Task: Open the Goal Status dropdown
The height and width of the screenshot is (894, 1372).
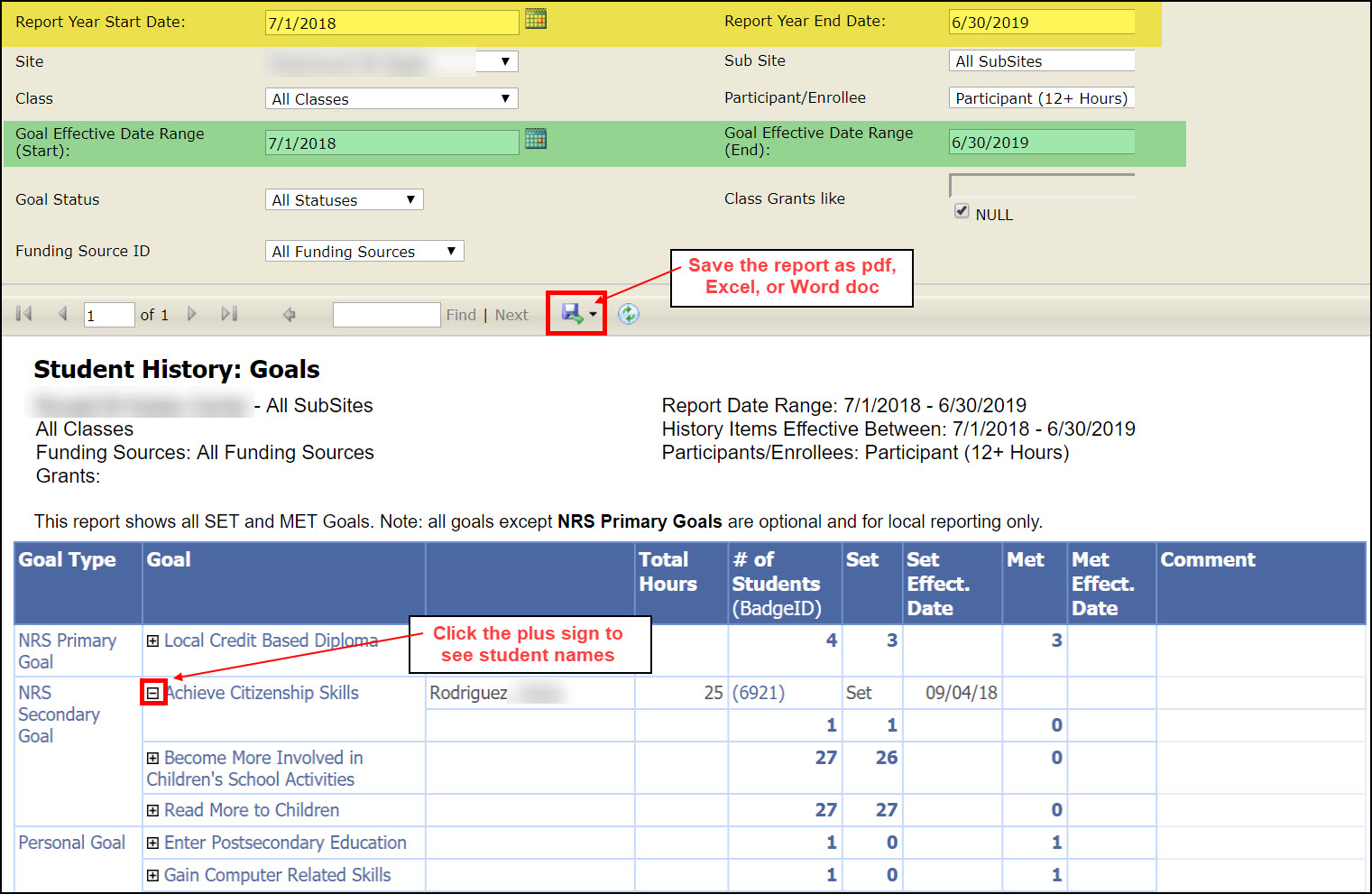Action: coord(344,199)
